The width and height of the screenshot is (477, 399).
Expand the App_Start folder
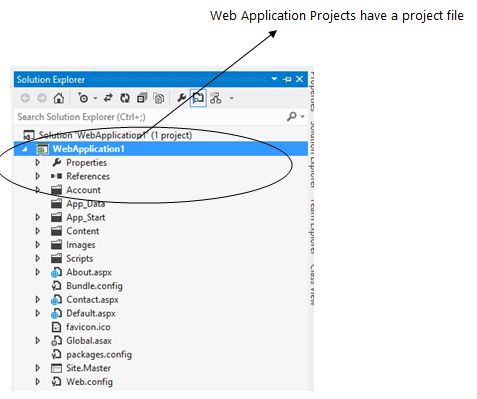click(x=38, y=217)
